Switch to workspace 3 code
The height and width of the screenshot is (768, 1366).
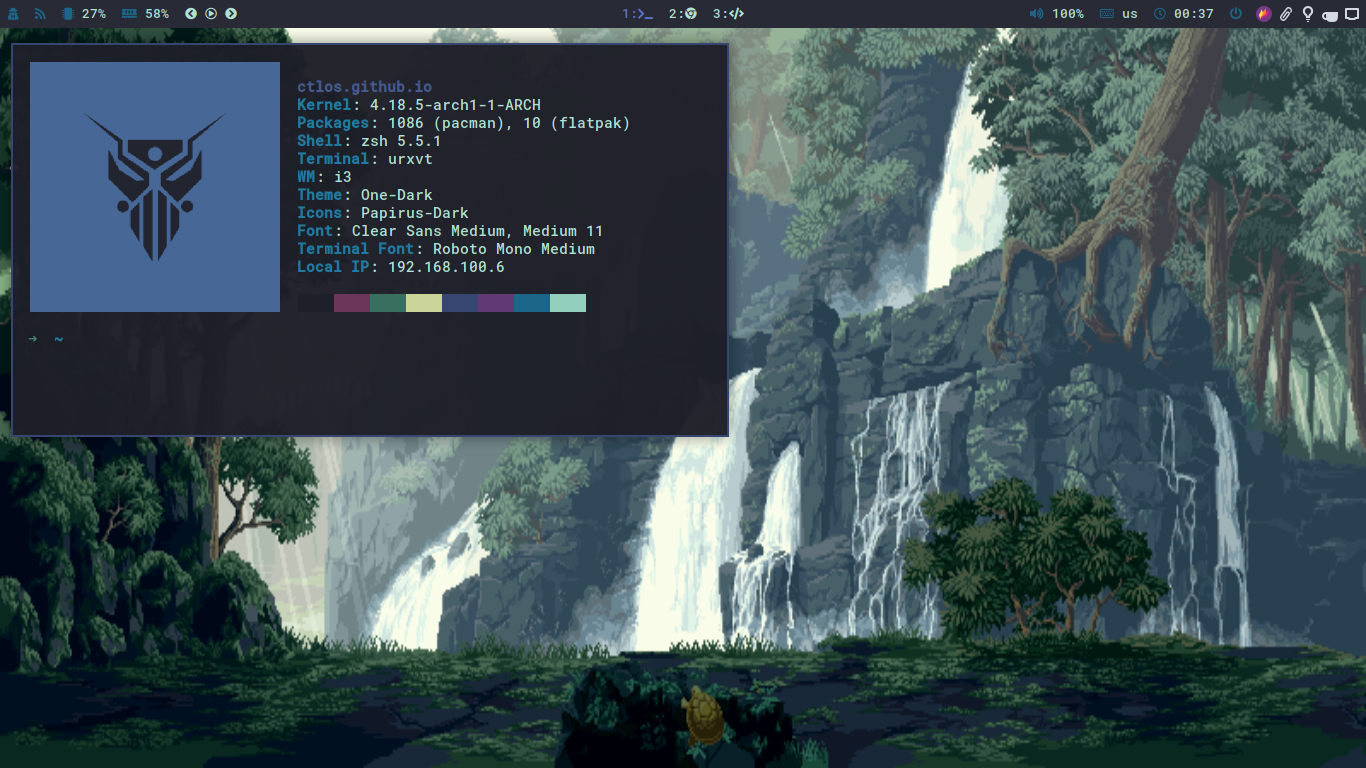pyautogui.click(x=729, y=14)
